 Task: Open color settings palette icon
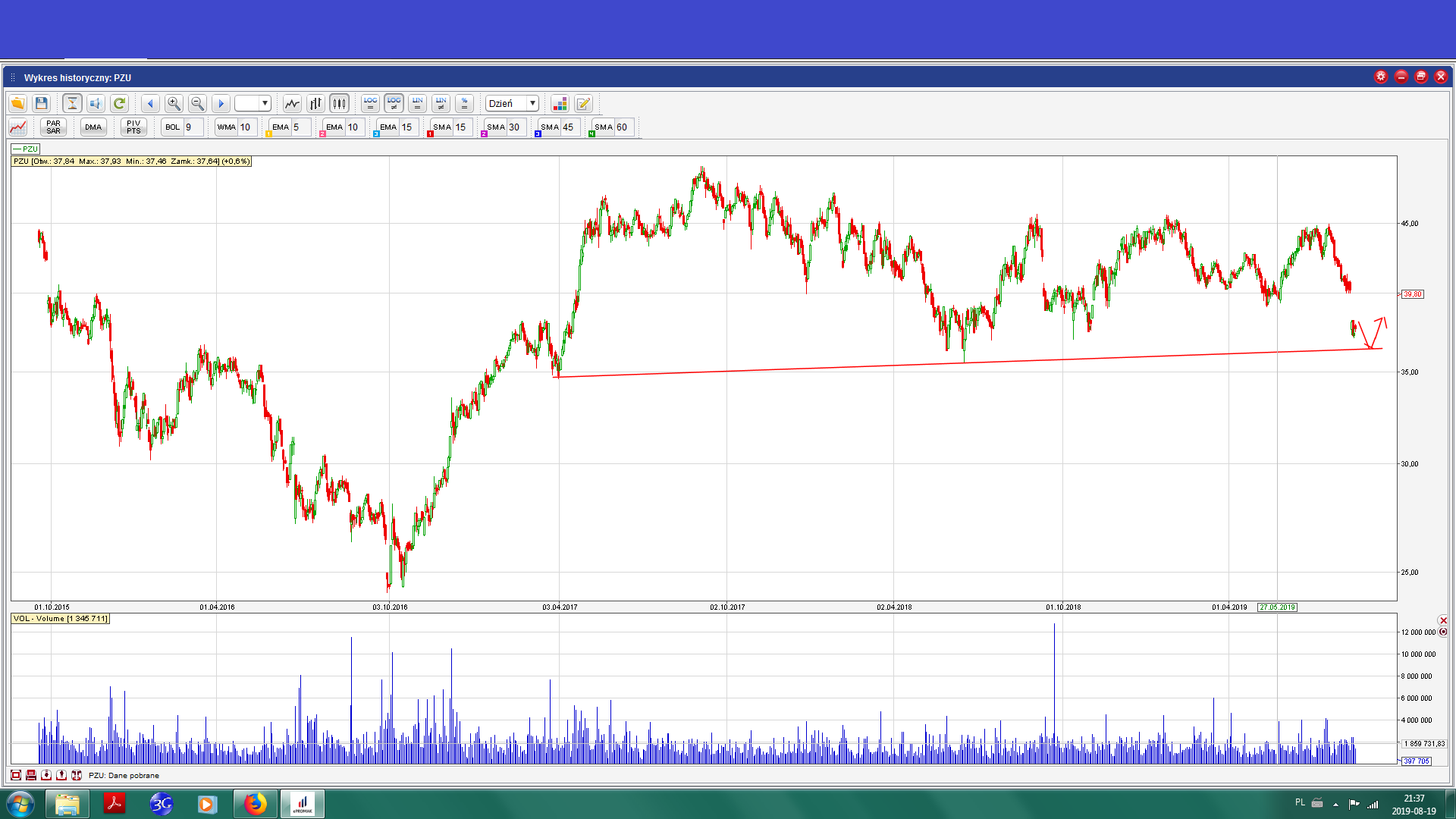pyautogui.click(x=560, y=103)
